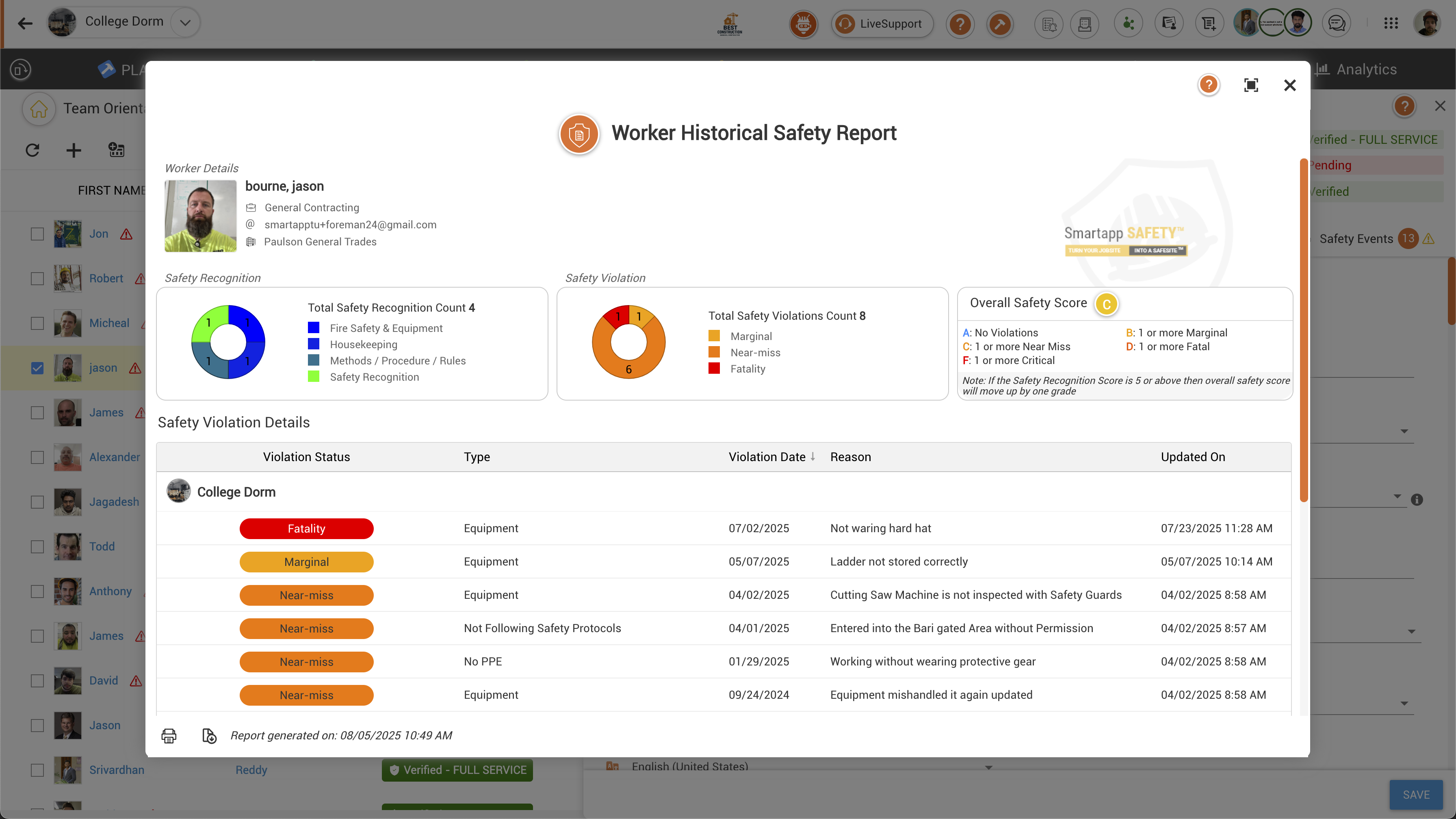Viewport: 1456px width, 819px height.
Task: Sort by Violation Date column arrow
Action: 813,457
